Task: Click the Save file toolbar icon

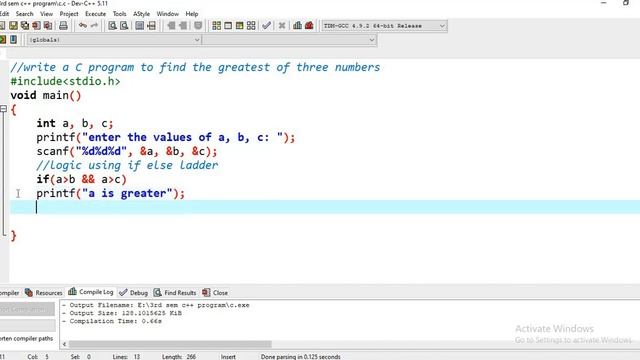Action: point(13,26)
